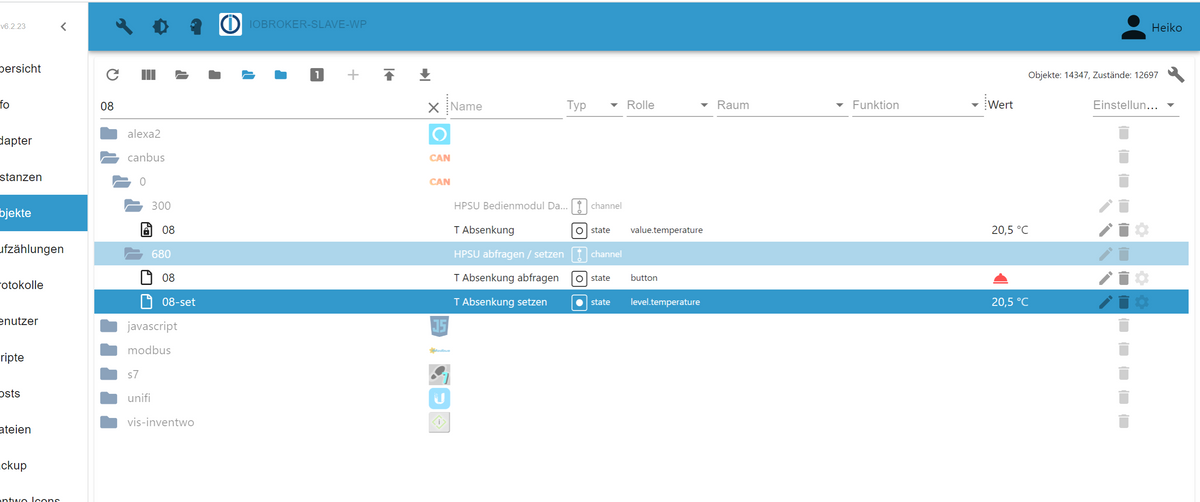The height and width of the screenshot is (502, 1200).
Task: Click the red button icon for T Absenkung abfragen
Action: click(1000, 278)
